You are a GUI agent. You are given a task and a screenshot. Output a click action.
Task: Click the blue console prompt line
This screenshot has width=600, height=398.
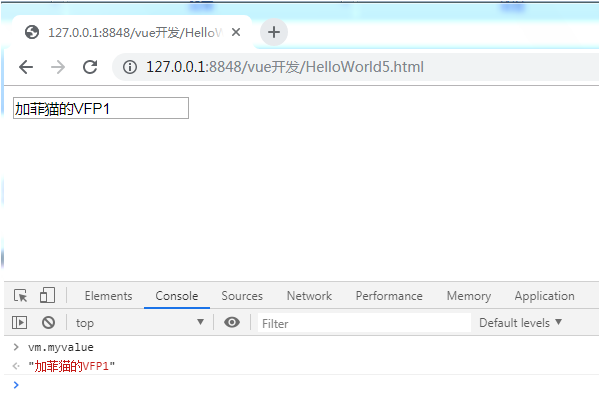coord(301,385)
